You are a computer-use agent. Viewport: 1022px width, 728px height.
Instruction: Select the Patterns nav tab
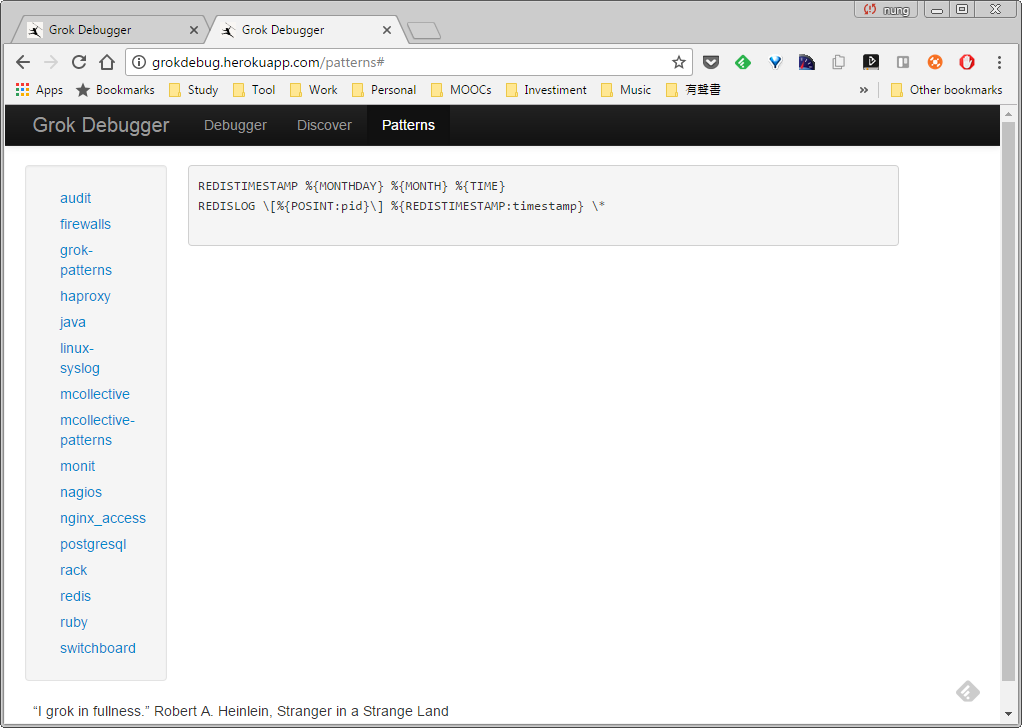click(409, 125)
